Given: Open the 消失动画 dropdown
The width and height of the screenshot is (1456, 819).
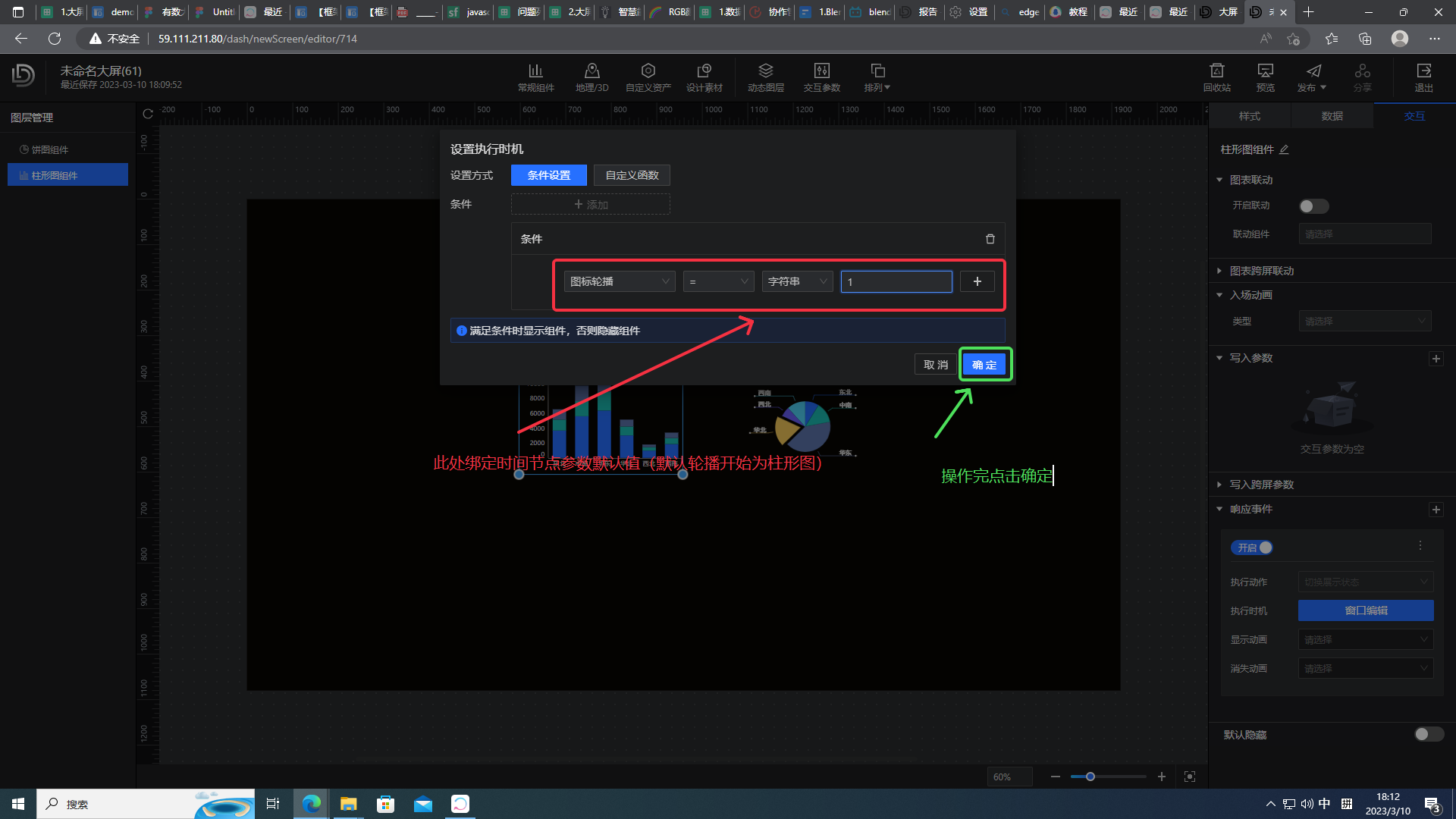Looking at the screenshot, I should [1365, 669].
